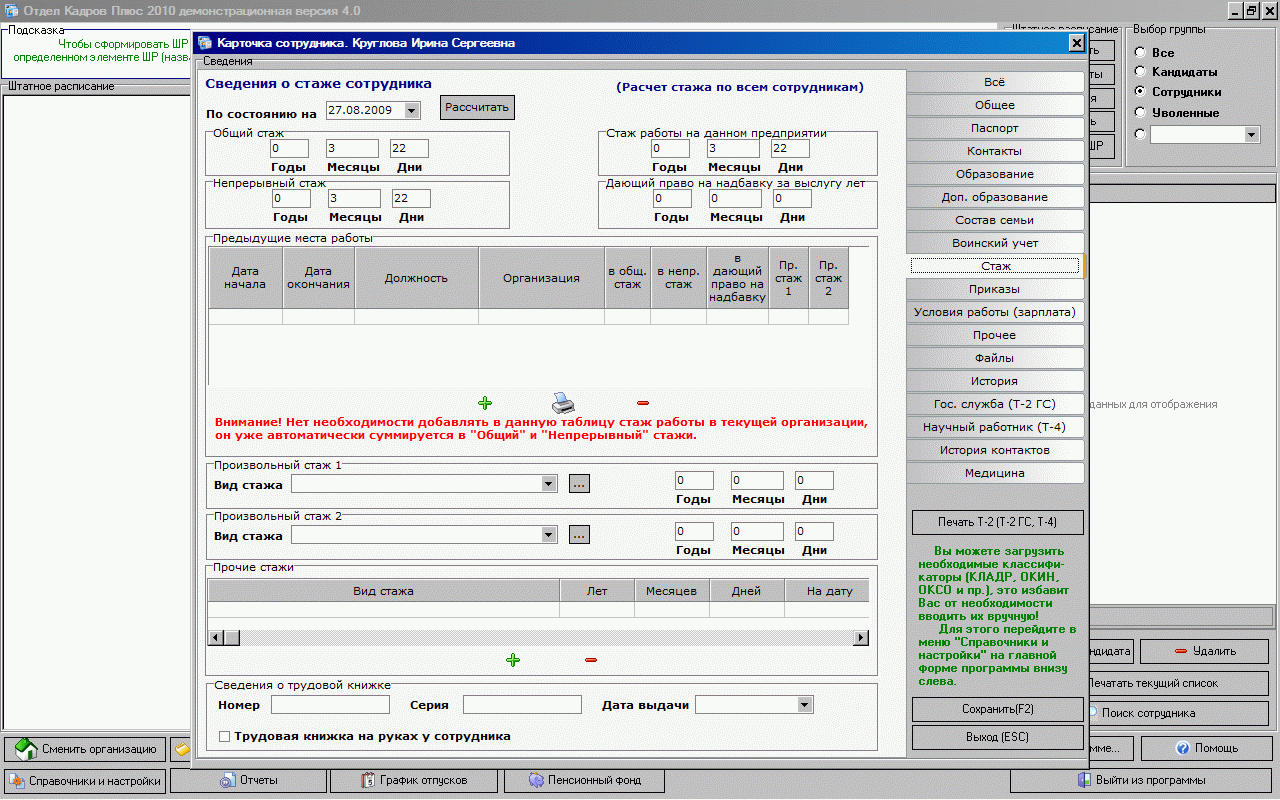Viewport: 1280px width, 800px height.
Task: Open Вид стажа dropdown in Произвольный стаж 1
Action: (548, 484)
